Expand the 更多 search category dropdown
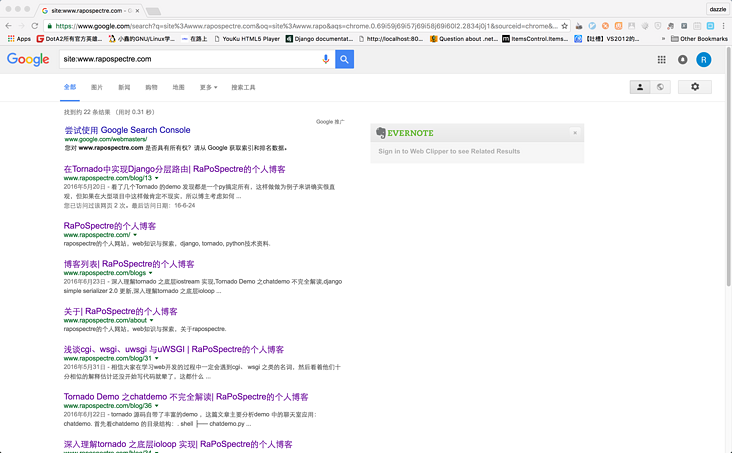This screenshot has width=732, height=453. click(208, 88)
